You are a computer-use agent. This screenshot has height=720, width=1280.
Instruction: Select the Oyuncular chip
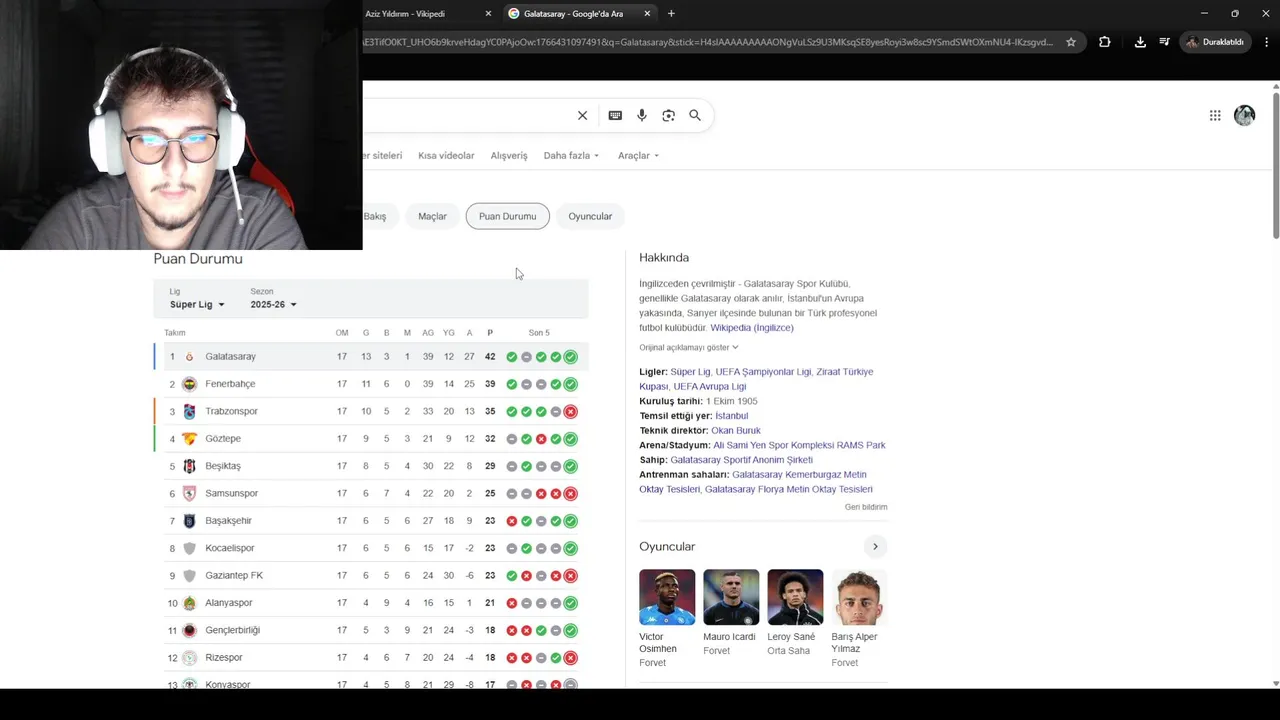590,216
